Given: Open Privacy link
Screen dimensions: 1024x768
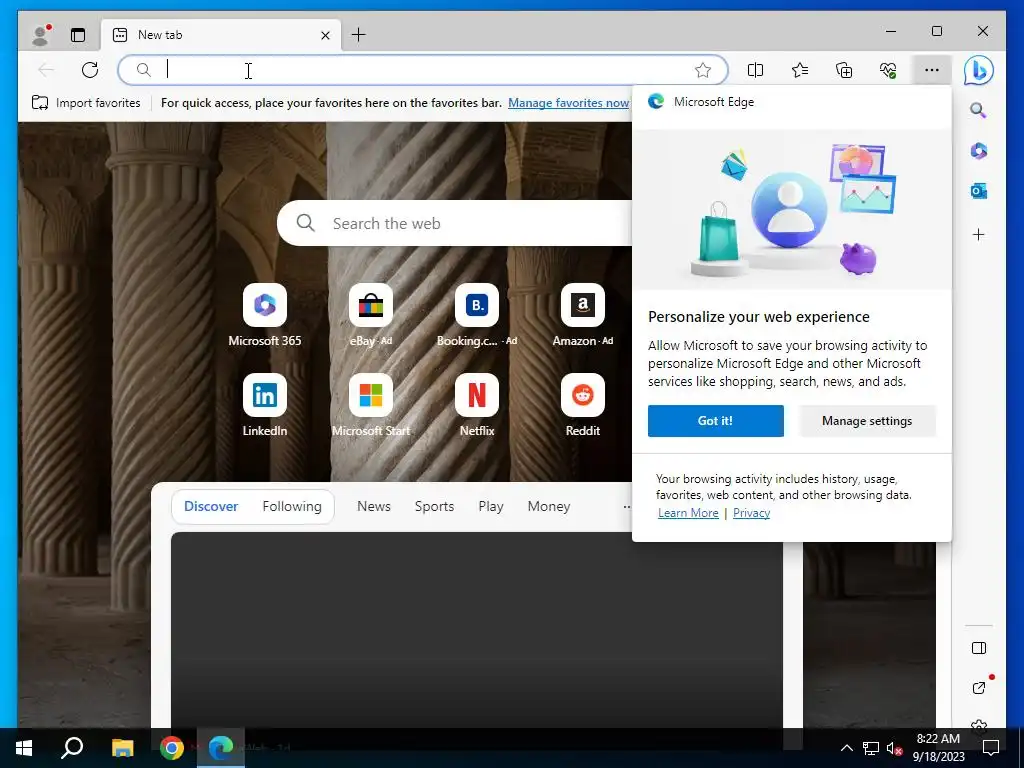Looking at the screenshot, I should coord(751,513).
